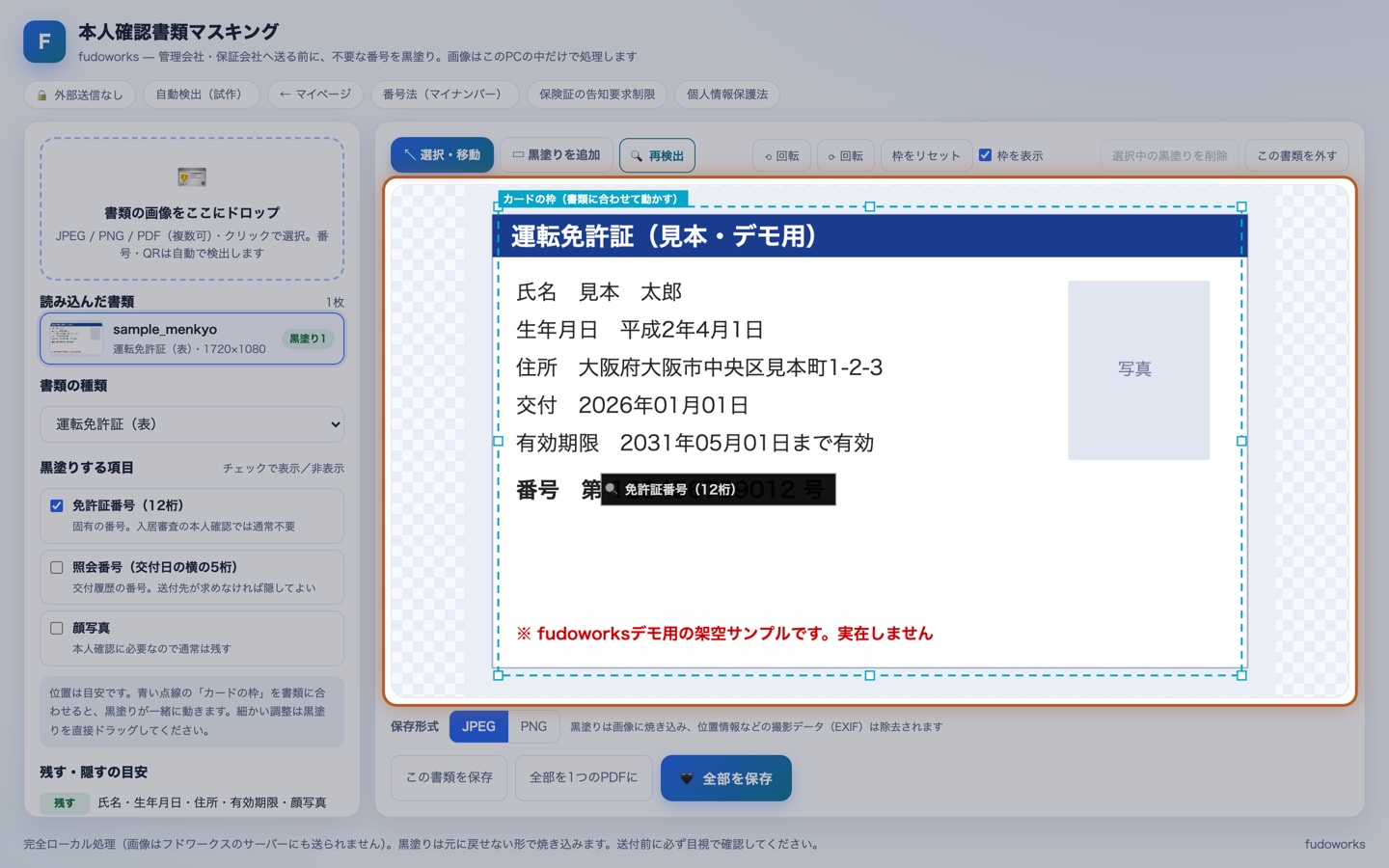Viewport: 1389px width, 868px height.
Task: Select the 選択・移動 tool
Action: tap(442, 155)
